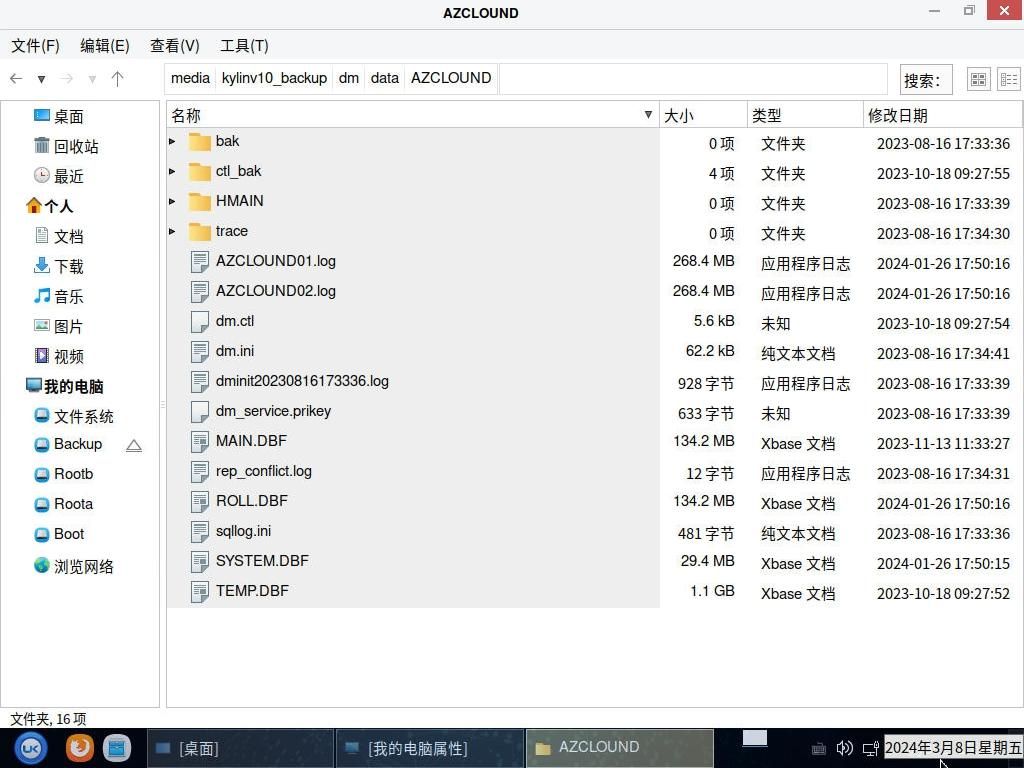Open Roota volume in sidebar
Screen dimensions: 1024x768
[63, 504]
